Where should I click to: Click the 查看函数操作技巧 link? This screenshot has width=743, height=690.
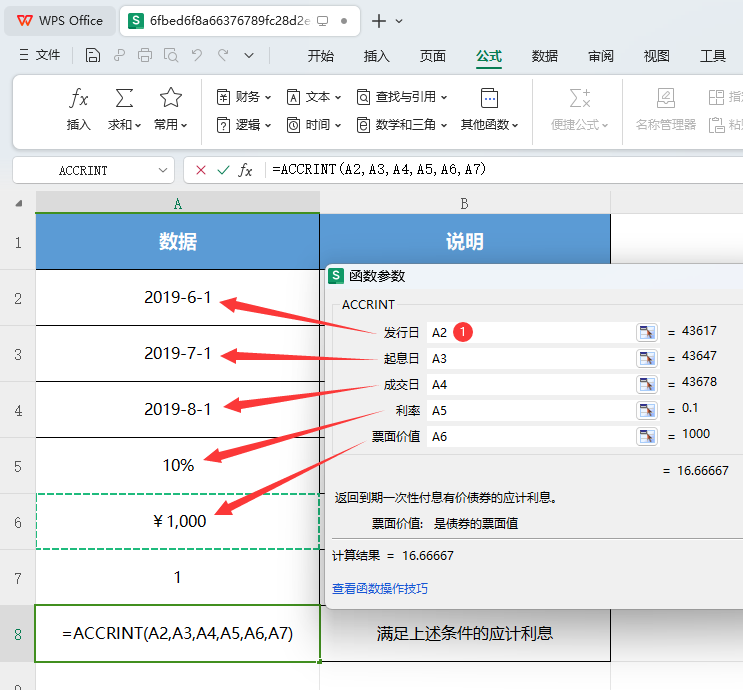pyautogui.click(x=380, y=589)
